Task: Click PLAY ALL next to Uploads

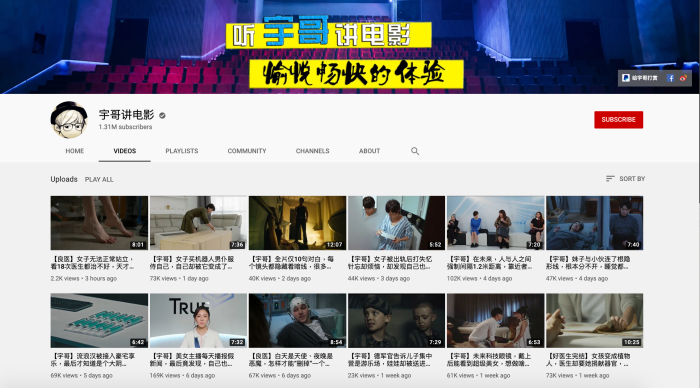Action: coord(99,179)
